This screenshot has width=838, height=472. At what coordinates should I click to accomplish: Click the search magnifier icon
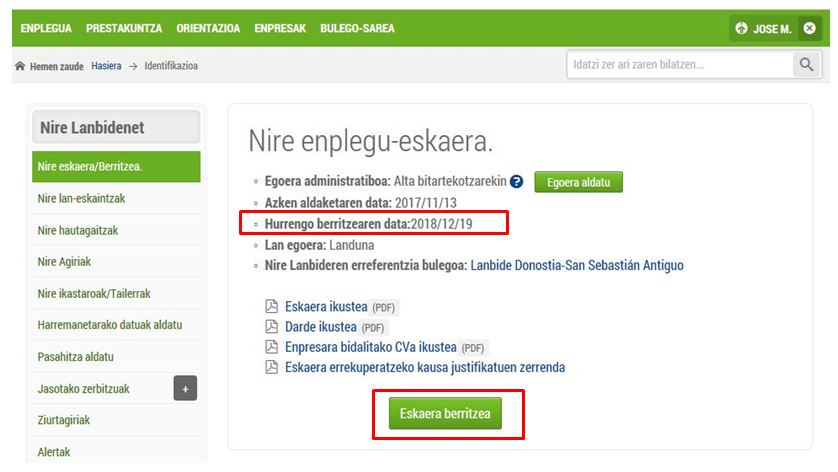pos(806,65)
